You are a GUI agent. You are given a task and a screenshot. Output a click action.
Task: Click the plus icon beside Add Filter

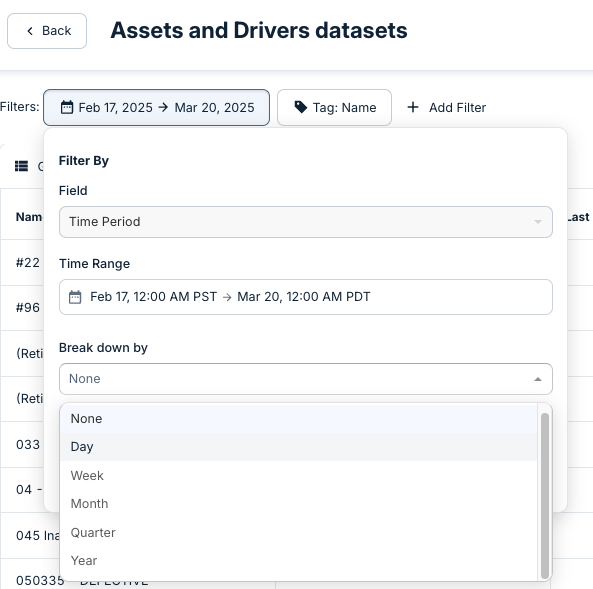tap(413, 107)
